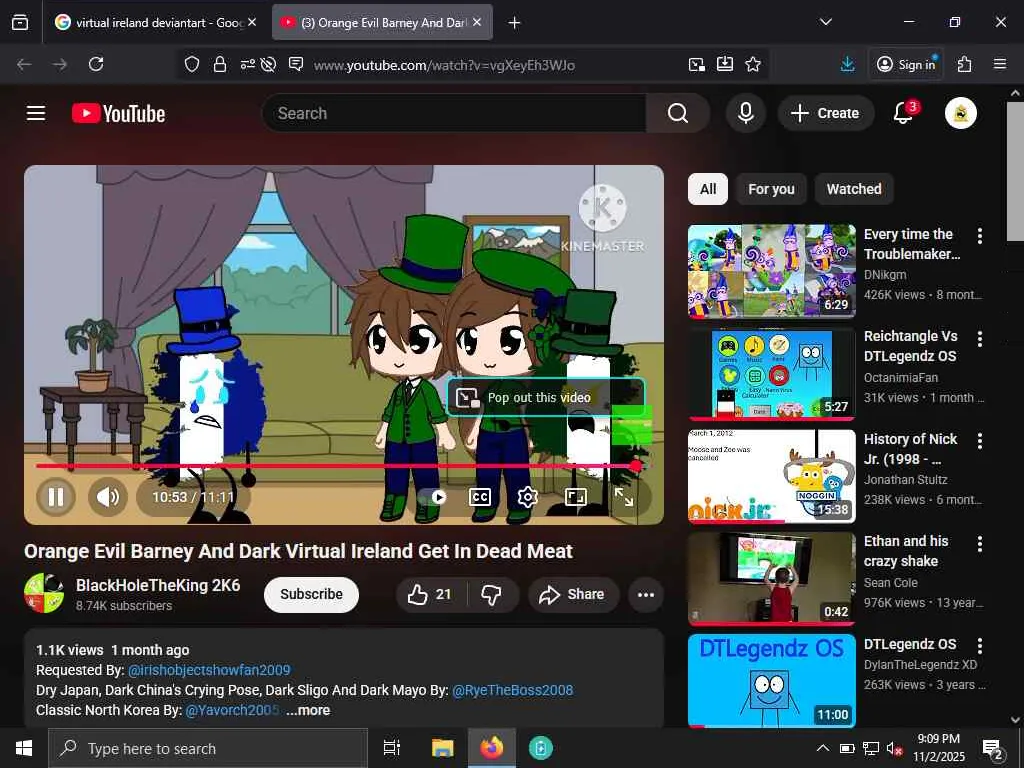List all tabs dropdown arrow
The image size is (1024, 768).
coord(826,22)
